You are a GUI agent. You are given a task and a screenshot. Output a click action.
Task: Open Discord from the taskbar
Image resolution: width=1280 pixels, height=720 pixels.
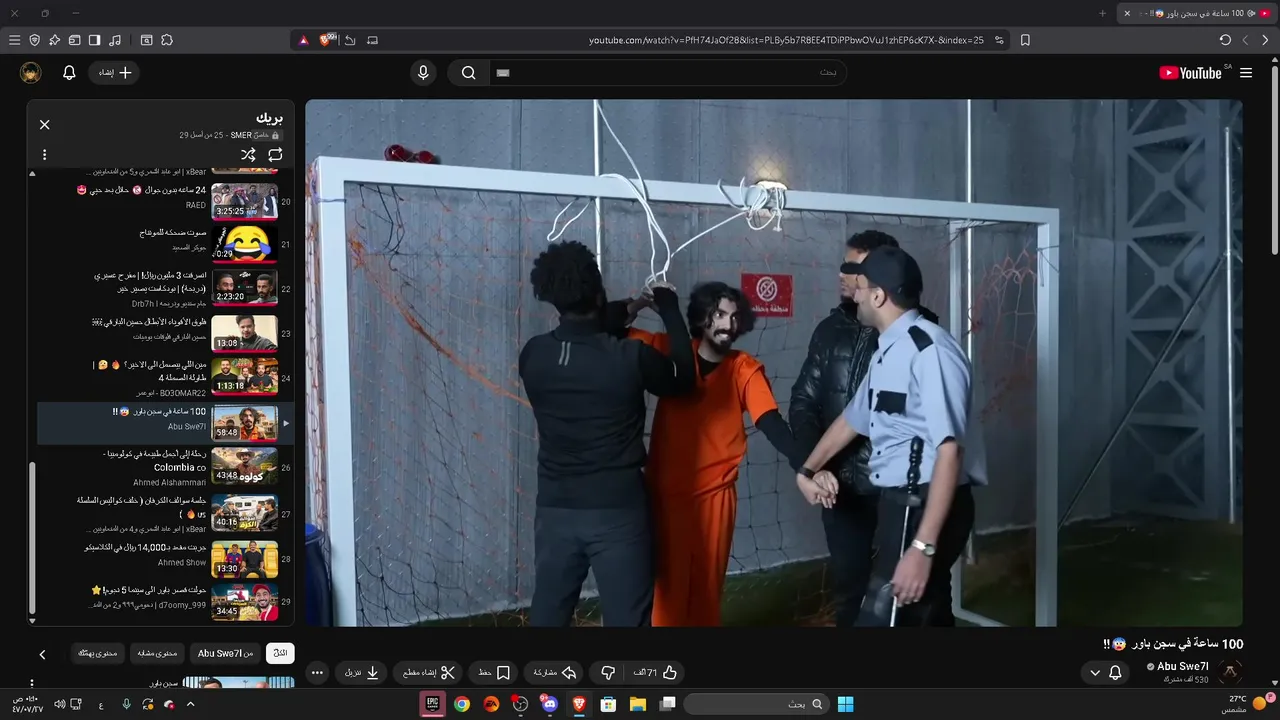pyautogui.click(x=549, y=704)
